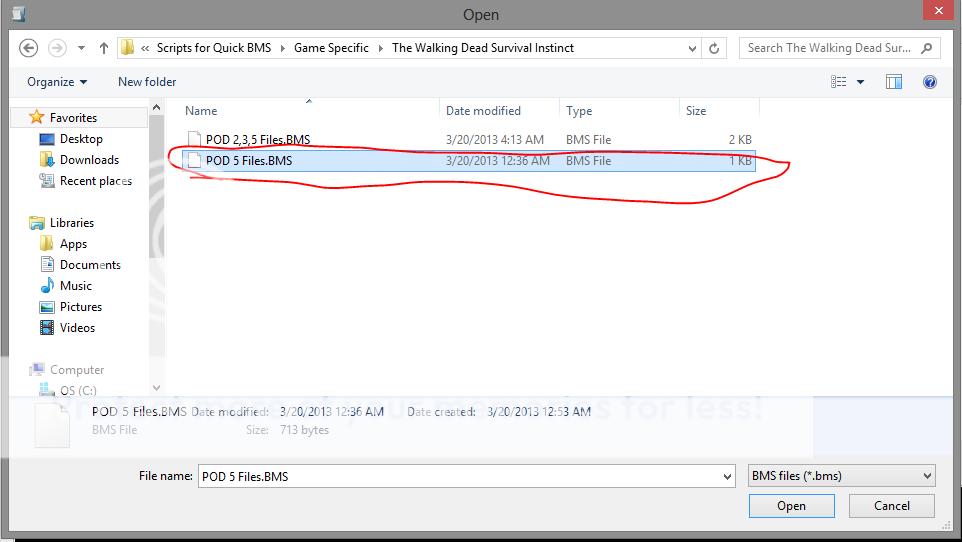
Task: Open the Videos library
Action: (x=77, y=328)
